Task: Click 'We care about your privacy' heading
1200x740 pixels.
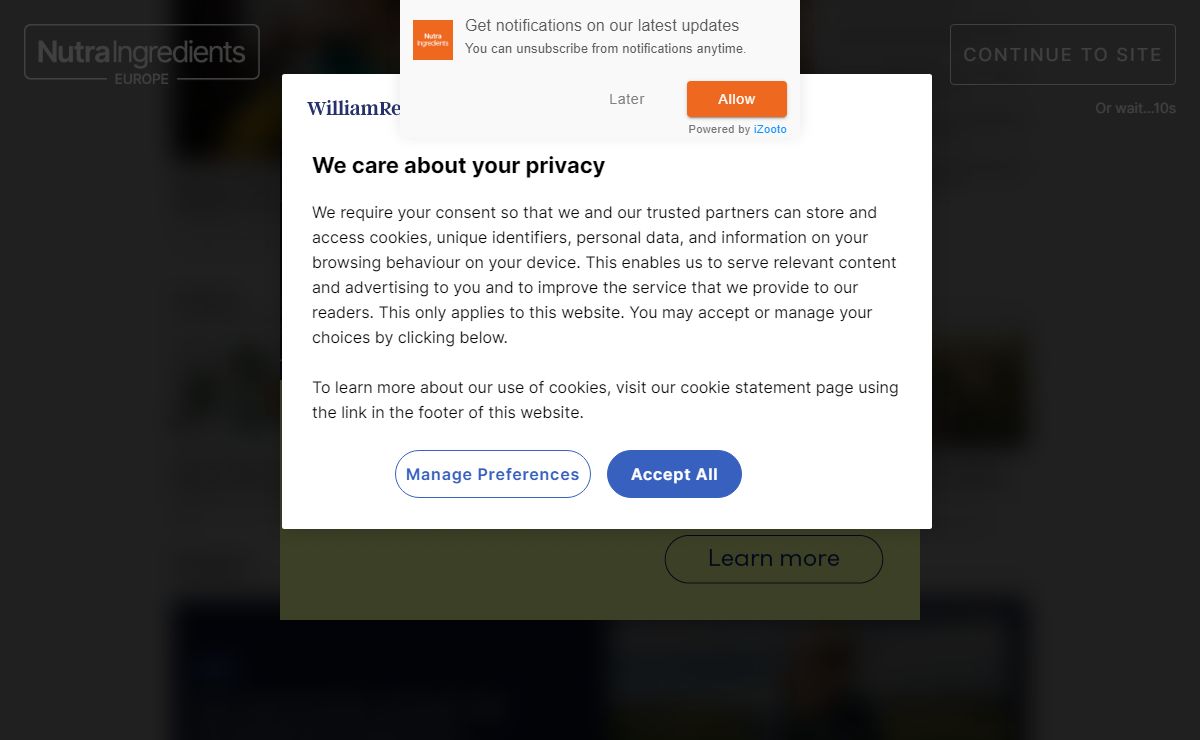Action: 459,165
